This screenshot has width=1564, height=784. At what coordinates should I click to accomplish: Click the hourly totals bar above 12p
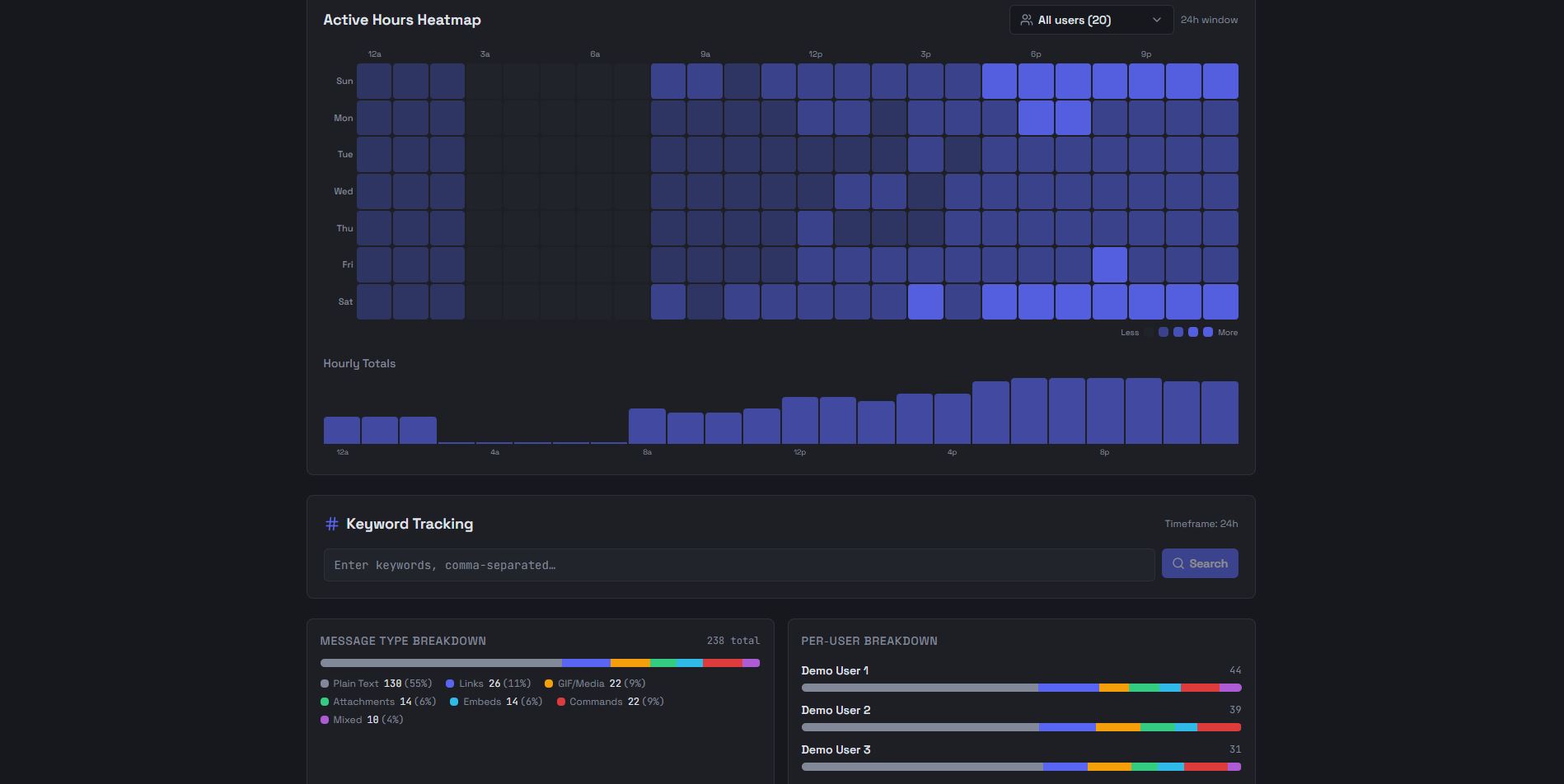point(800,421)
